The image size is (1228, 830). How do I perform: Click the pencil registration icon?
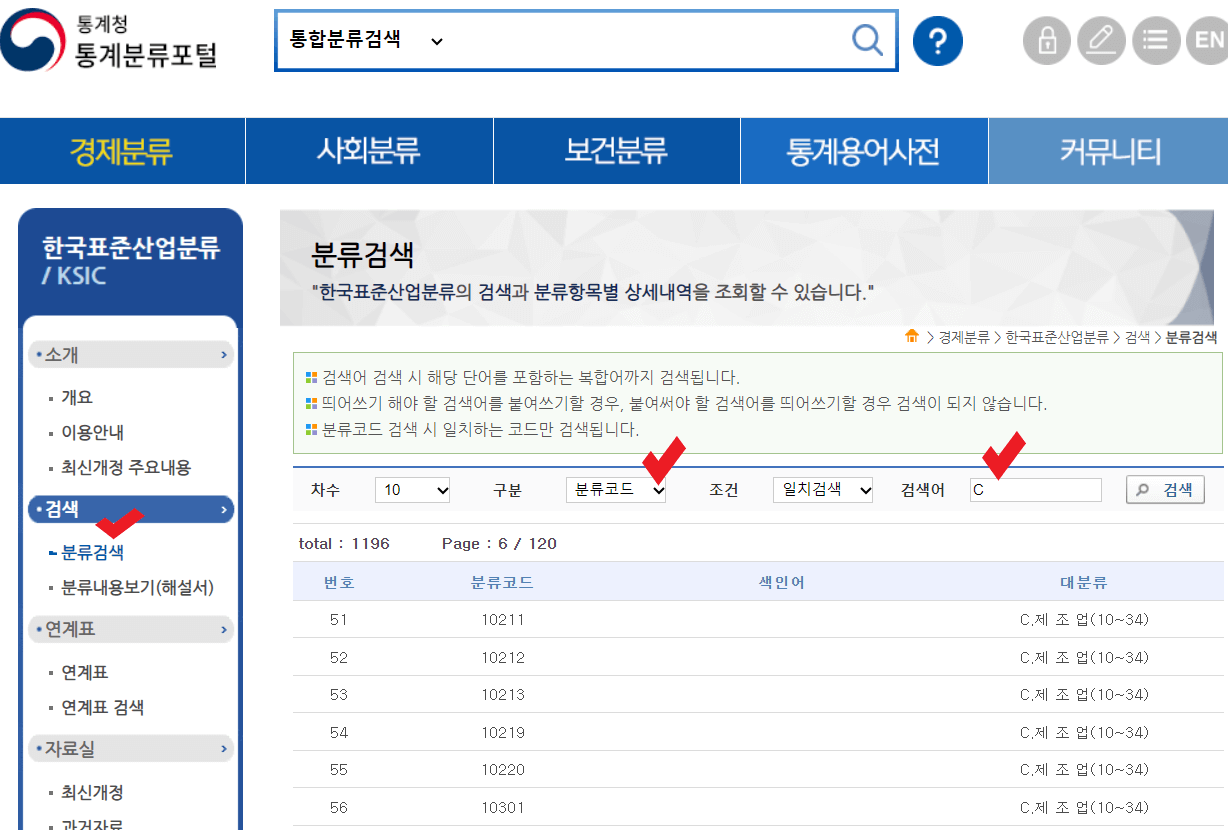pos(1101,40)
